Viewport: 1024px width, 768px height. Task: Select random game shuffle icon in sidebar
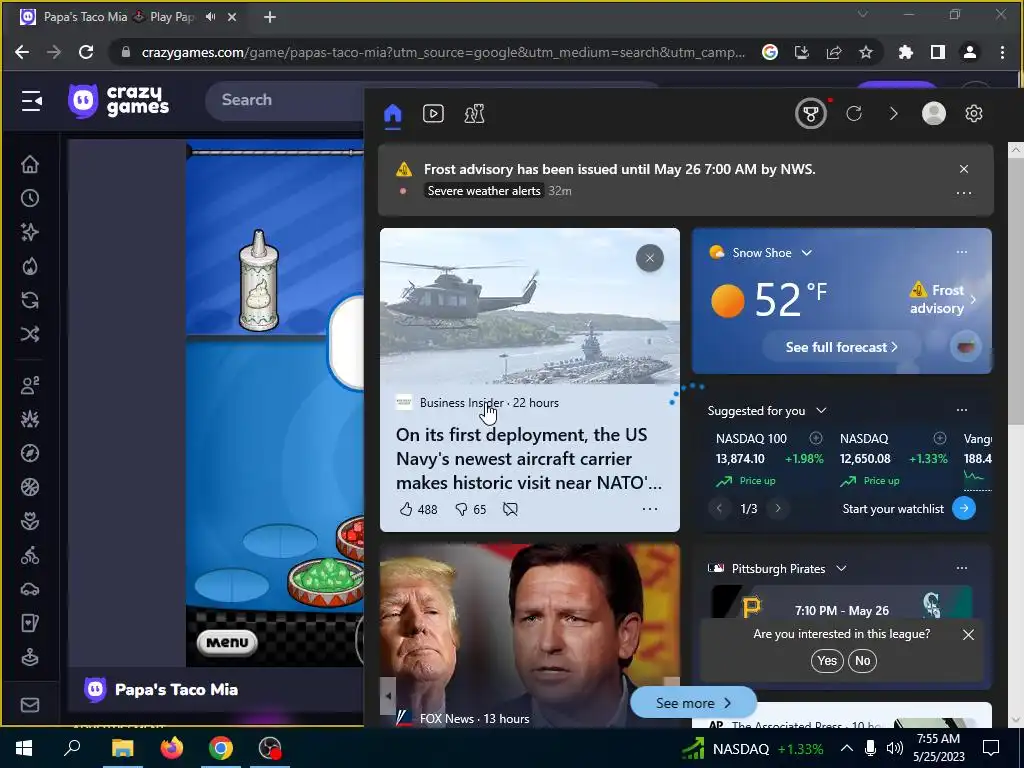click(x=29, y=334)
